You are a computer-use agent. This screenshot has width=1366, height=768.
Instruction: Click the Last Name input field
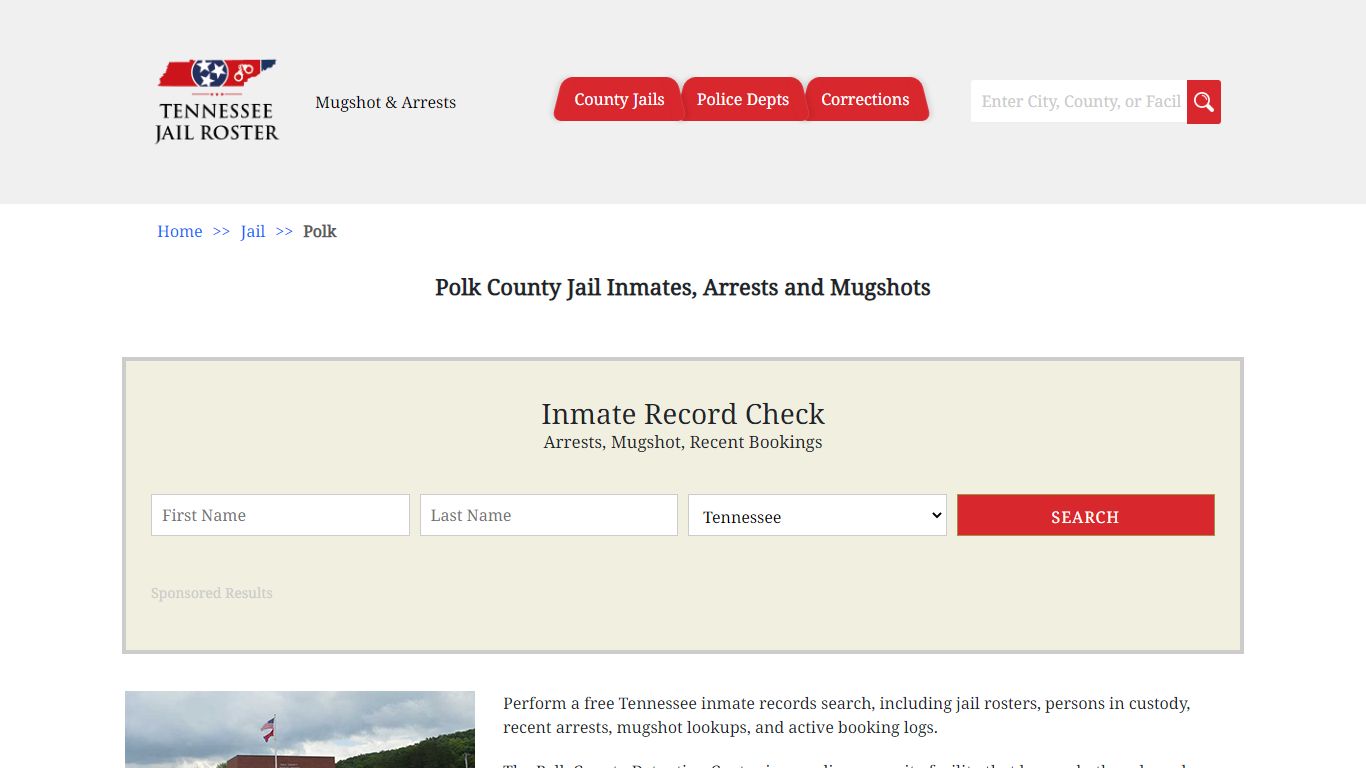[549, 515]
